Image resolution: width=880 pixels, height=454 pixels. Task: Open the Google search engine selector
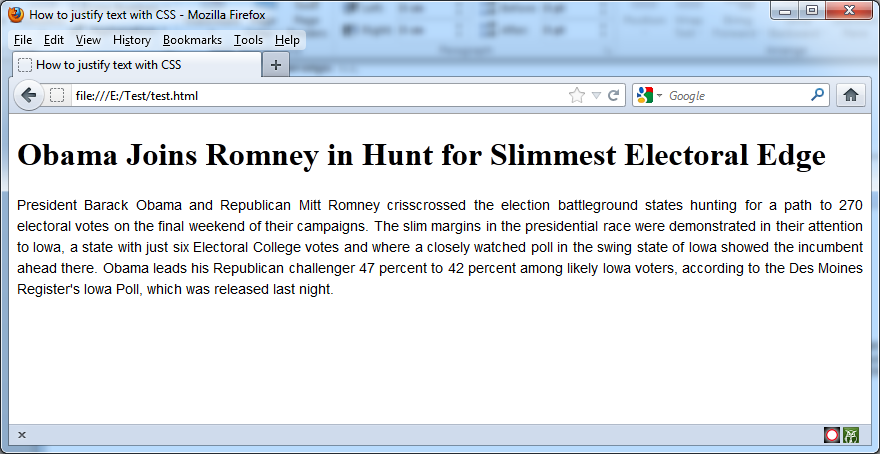[x=649, y=95]
